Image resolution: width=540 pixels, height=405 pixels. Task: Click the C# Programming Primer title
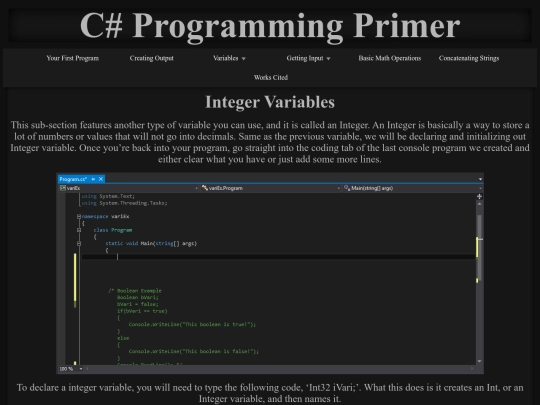(270, 25)
